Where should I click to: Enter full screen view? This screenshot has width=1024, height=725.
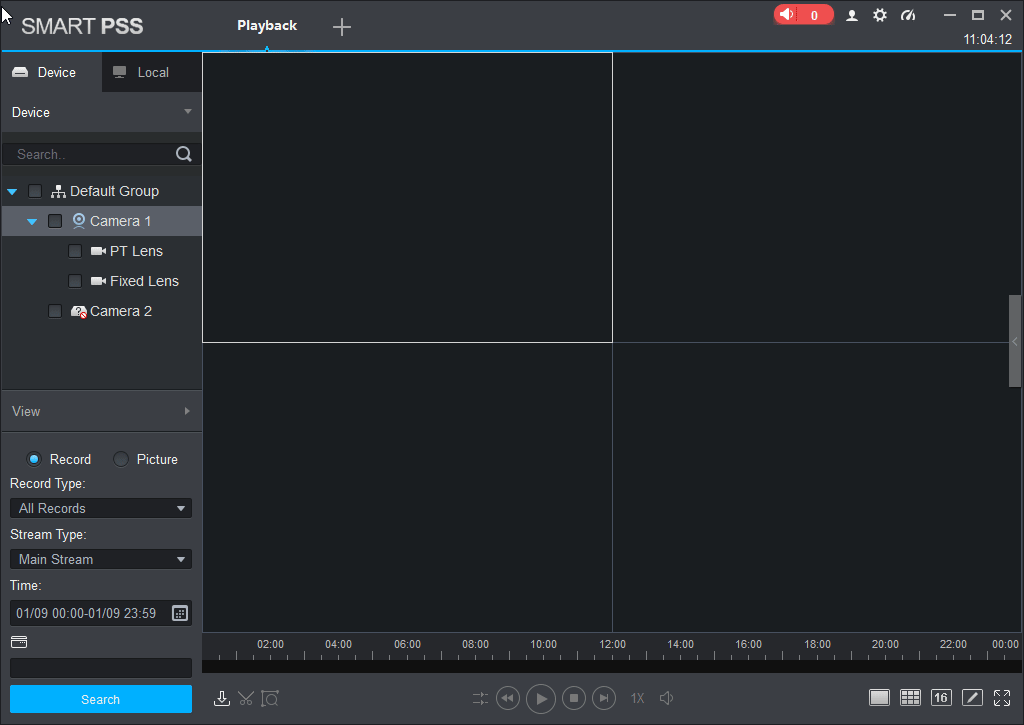[1002, 698]
